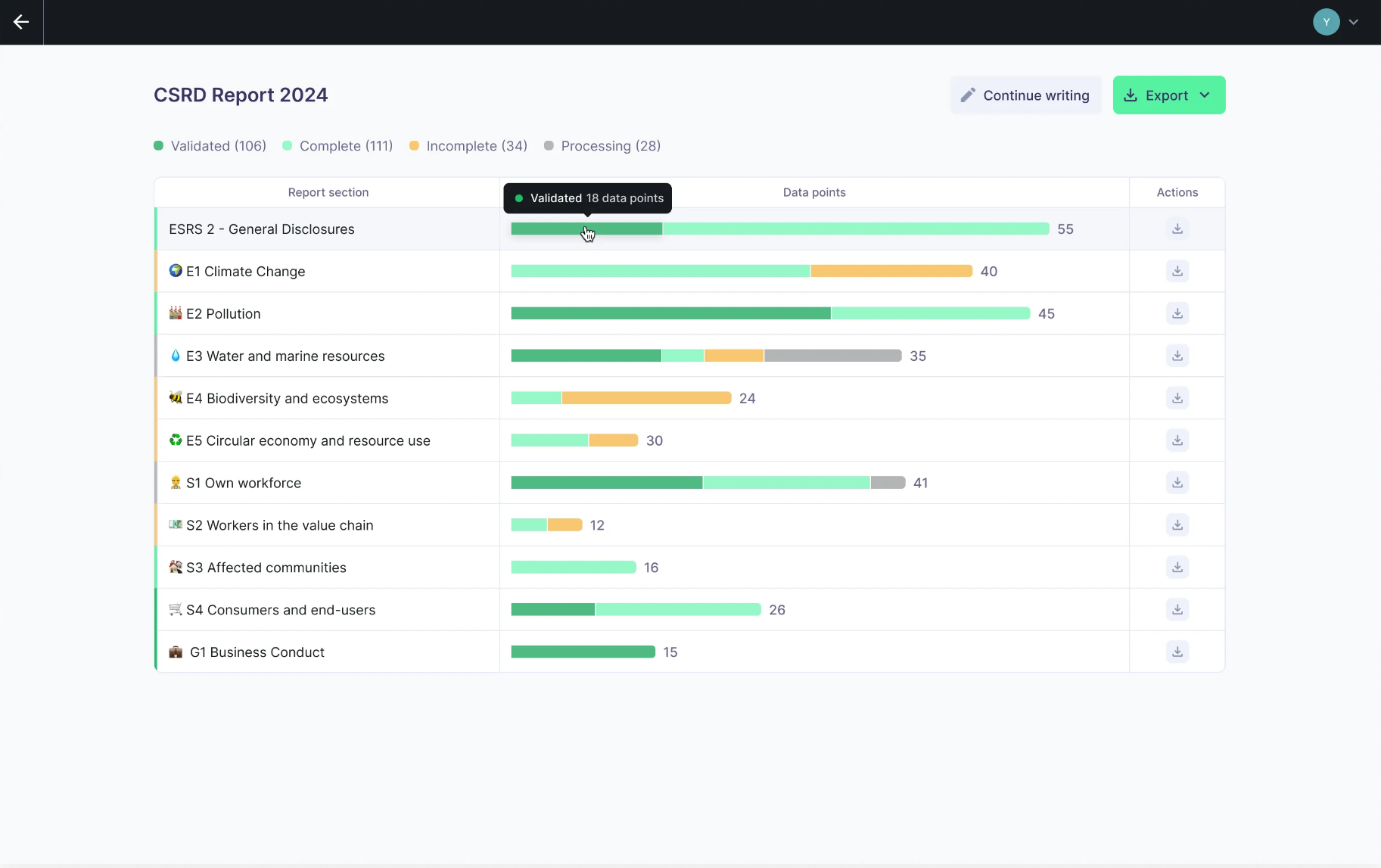Image resolution: width=1381 pixels, height=868 pixels.
Task: Download the S4 Consumers and end-users section
Action: coord(1177,610)
